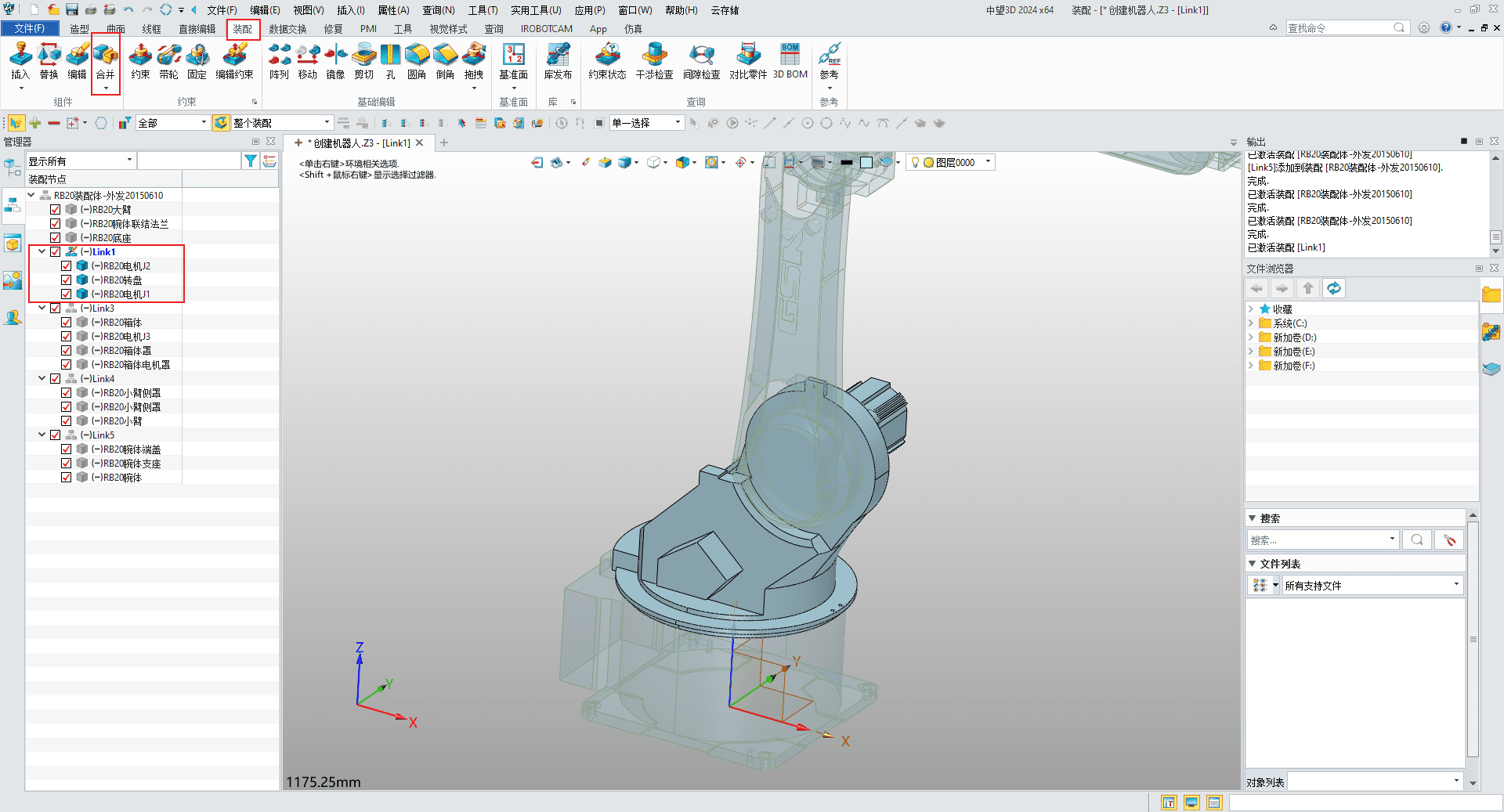Open the 约束 (Constraint) tool
This screenshot has height=812, width=1504.
pos(140,61)
